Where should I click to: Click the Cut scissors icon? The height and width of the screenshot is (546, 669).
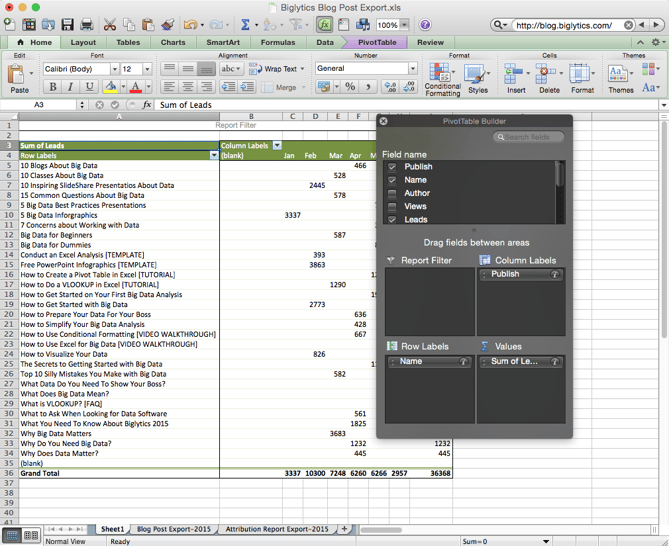(110, 24)
